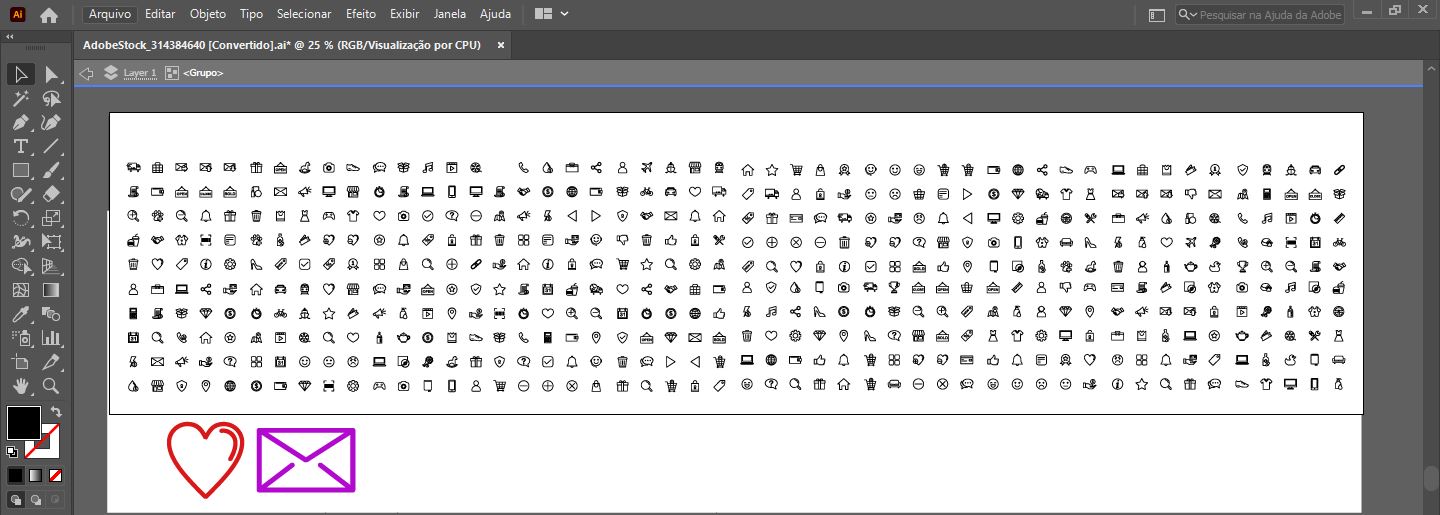The width and height of the screenshot is (1440, 515).
Task: Select the Hand tool
Action: tap(20, 386)
